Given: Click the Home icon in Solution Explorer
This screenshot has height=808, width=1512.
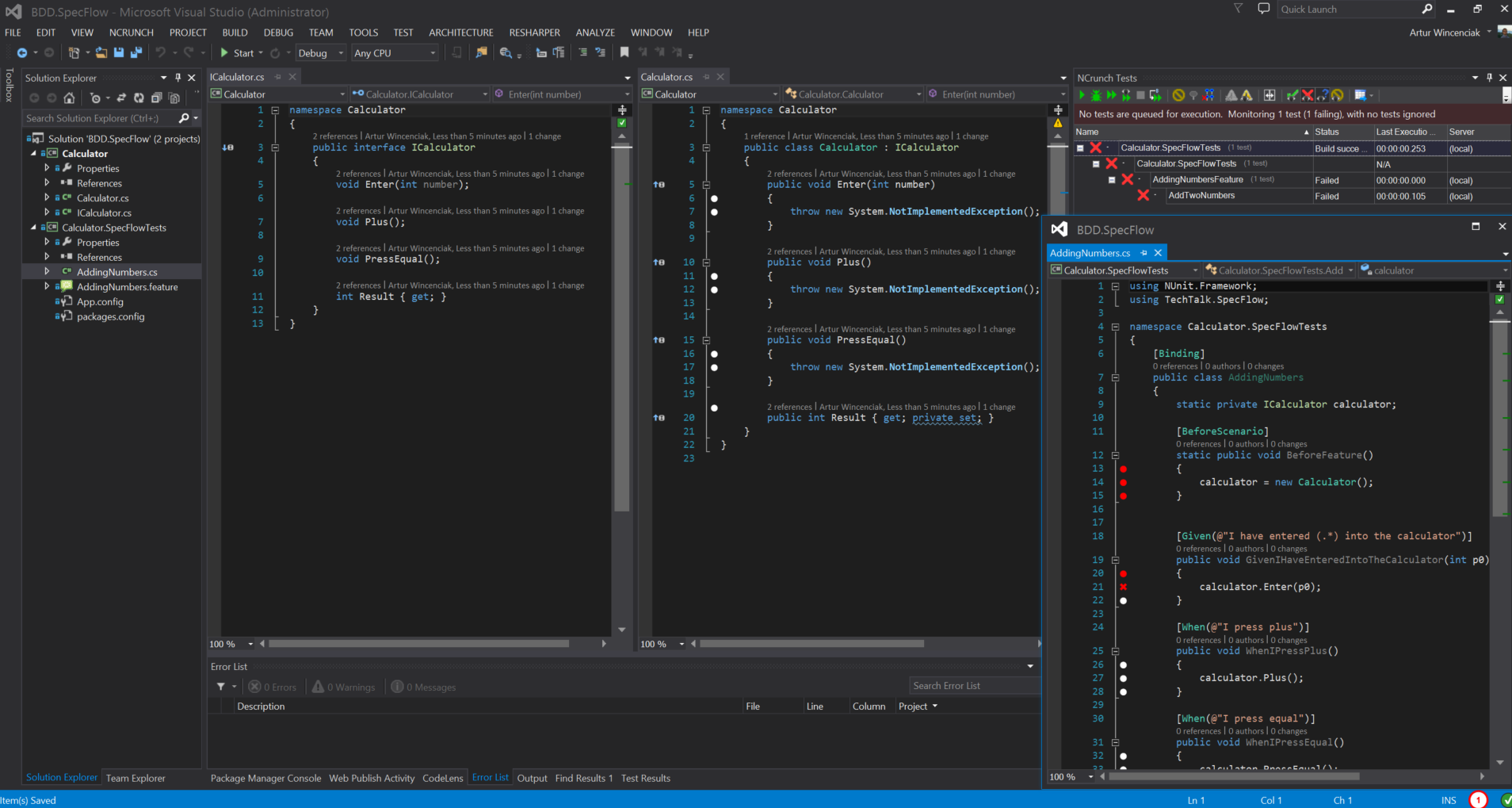Looking at the screenshot, I should (x=69, y=98).
